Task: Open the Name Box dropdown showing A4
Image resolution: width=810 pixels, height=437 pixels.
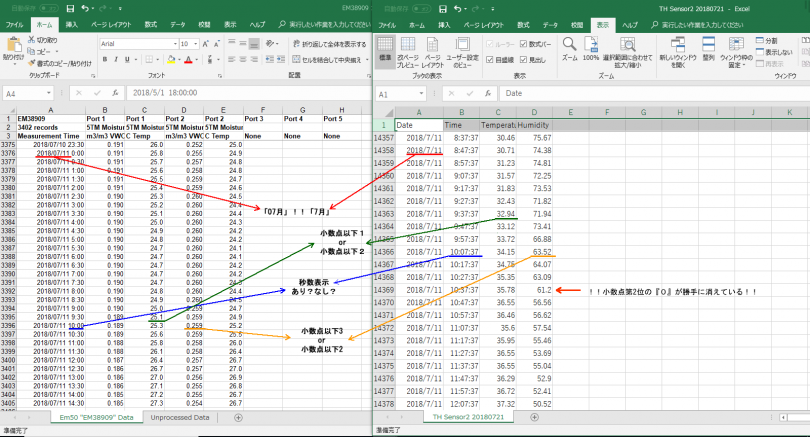Action: coord(49,93)
